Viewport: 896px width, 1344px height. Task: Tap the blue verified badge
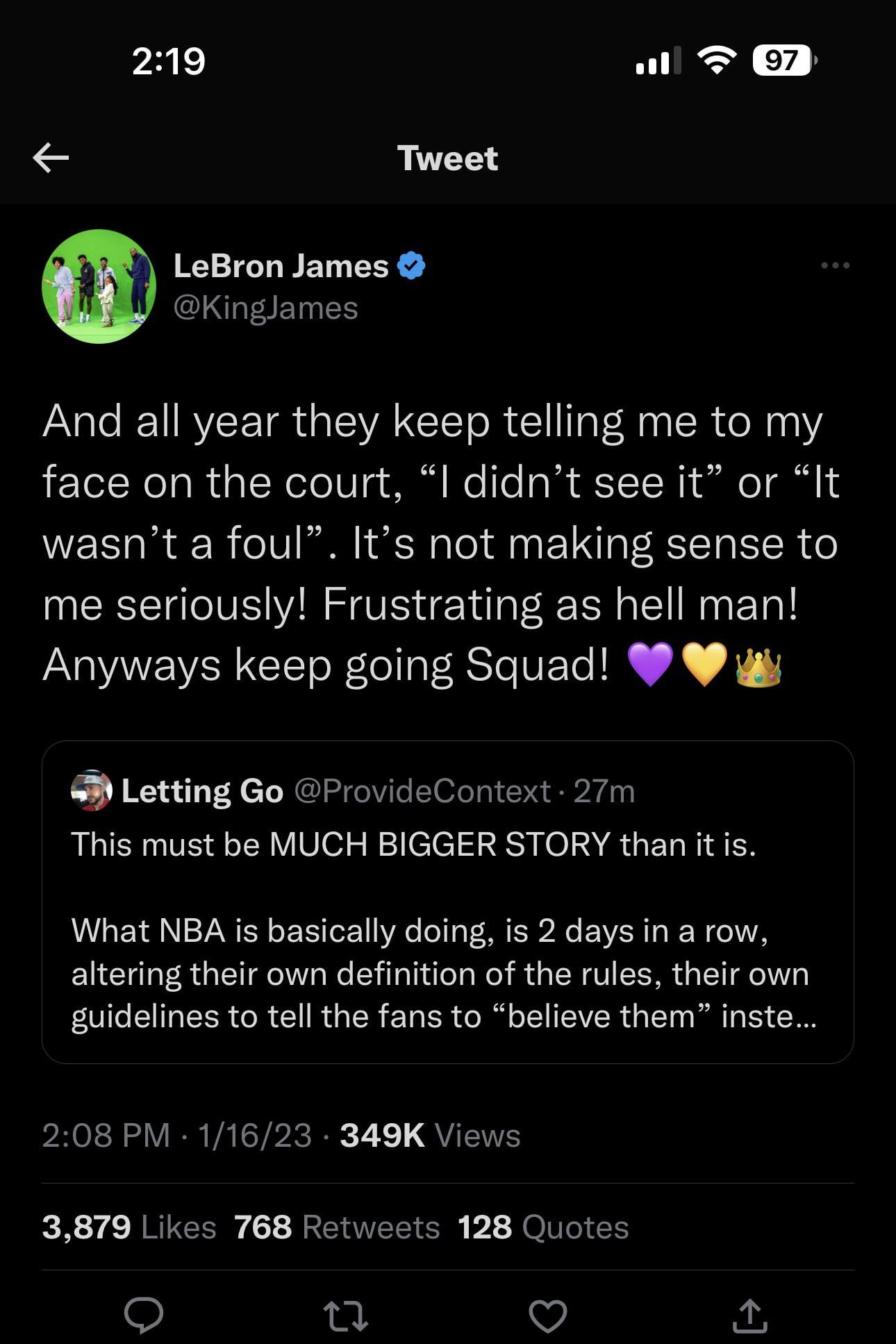click(x=411, y=266)
